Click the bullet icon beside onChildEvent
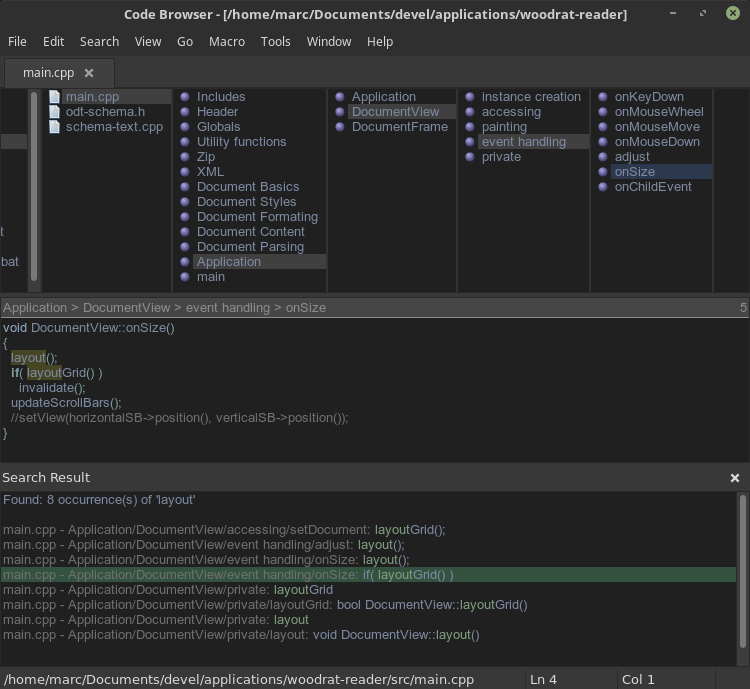Image resolution: width=750 pixels, height=689 pixels. pos(603,187)
